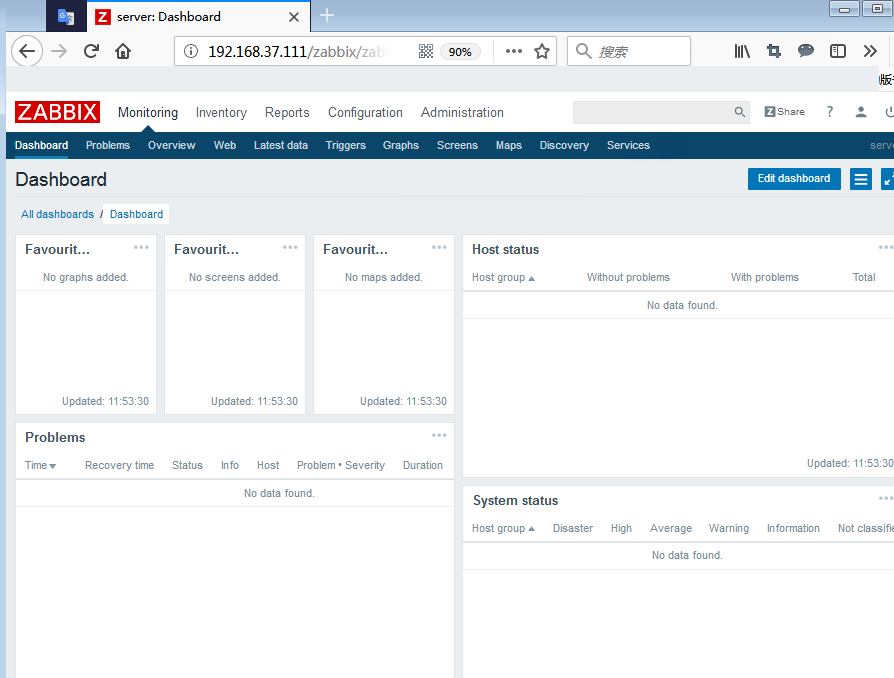Click the Zabbix Share icon
894x678 pixels.
coord(784,112)
